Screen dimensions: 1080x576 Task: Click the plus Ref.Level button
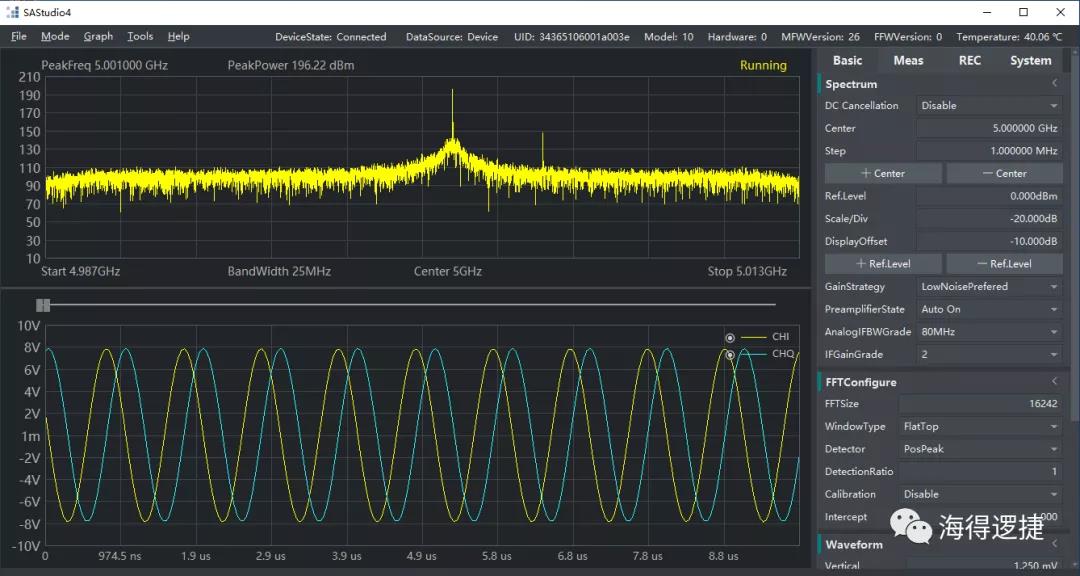(x=883, y=264)
